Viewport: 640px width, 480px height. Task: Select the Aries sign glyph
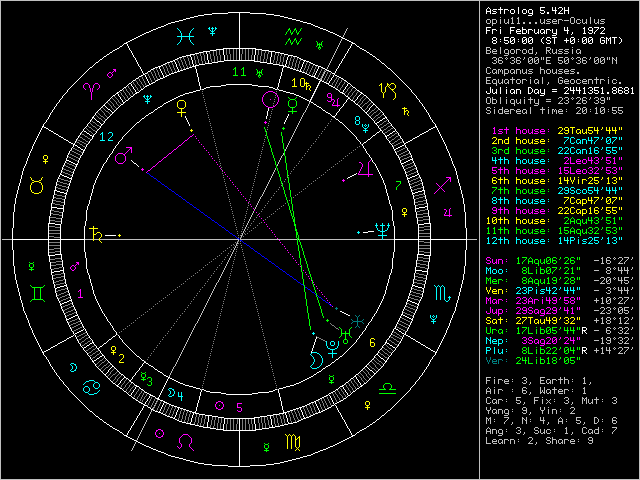pos(91,91)
